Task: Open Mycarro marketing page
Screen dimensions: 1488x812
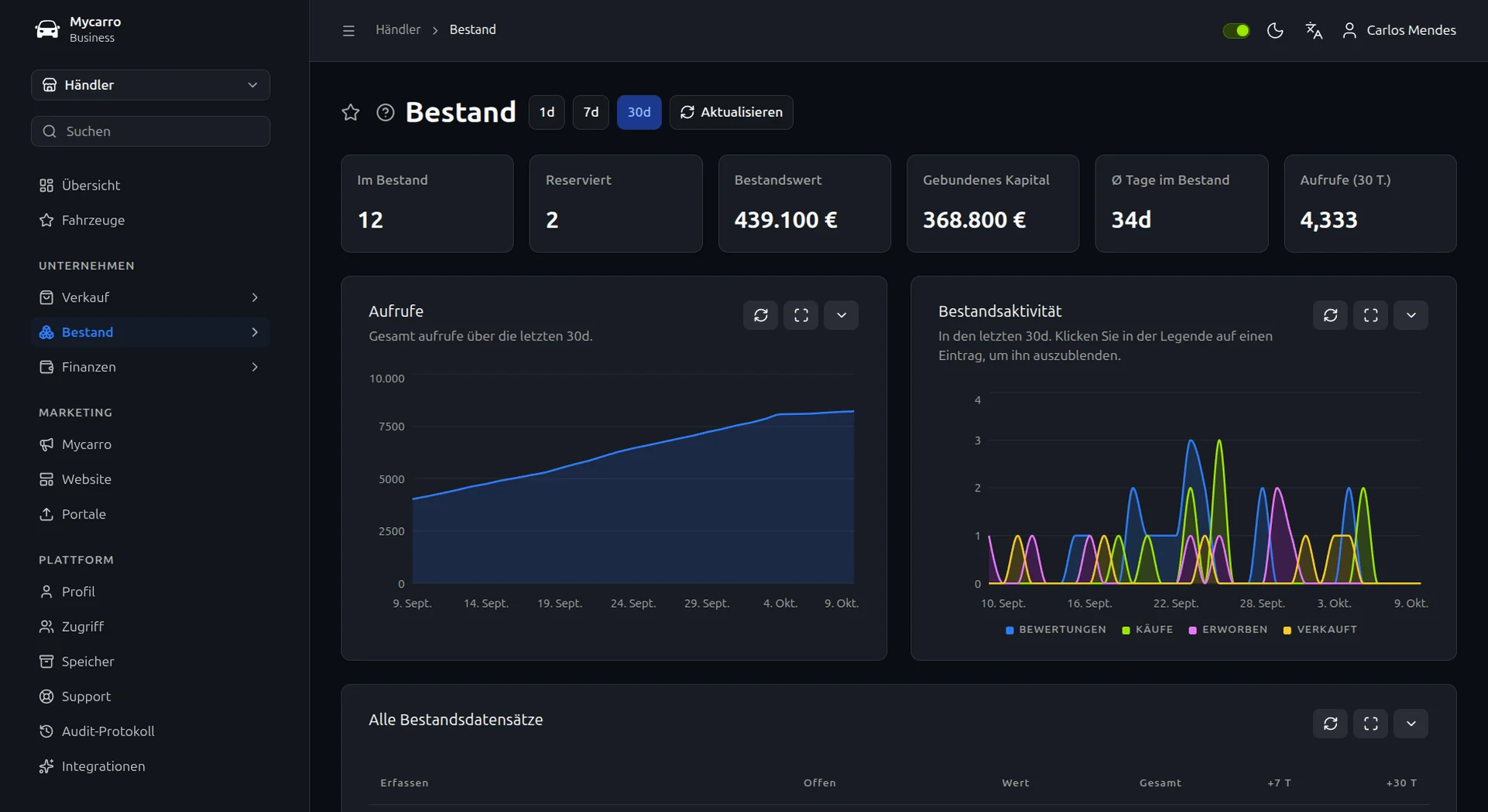Action: pos(150,444)
